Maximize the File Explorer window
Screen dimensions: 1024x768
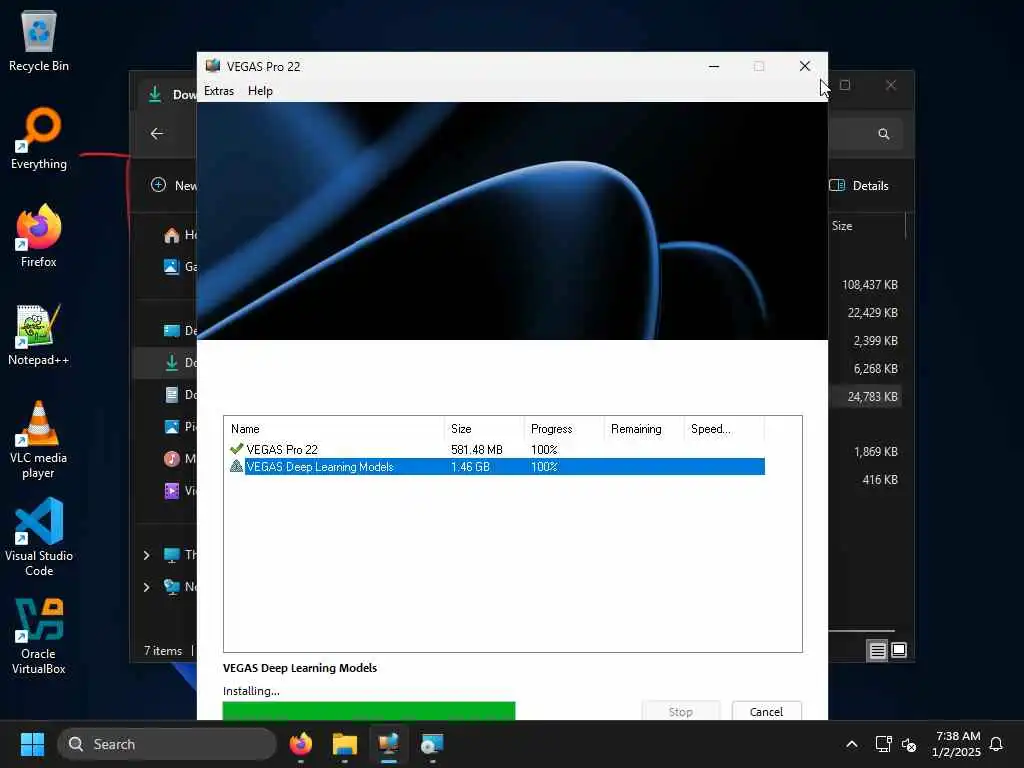point(845,85)
